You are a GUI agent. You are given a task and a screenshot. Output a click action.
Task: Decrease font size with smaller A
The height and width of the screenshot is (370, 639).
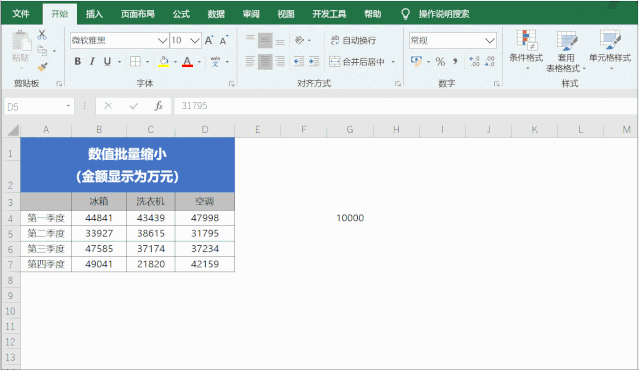pyautogui.click(x=224, y=40)
